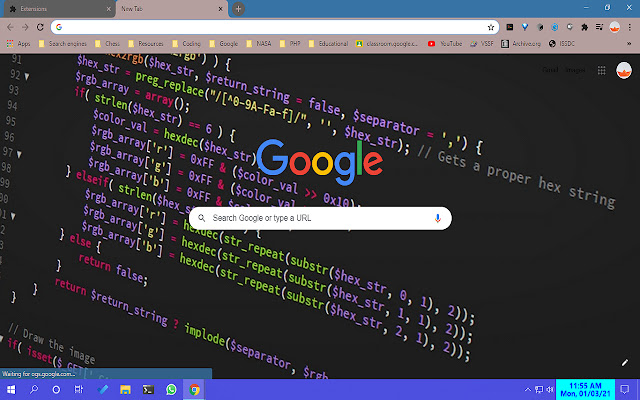Viewport: 640px width, 400px height.
Task: Open Cortana from the taskbar
Action: click(56, 389)
